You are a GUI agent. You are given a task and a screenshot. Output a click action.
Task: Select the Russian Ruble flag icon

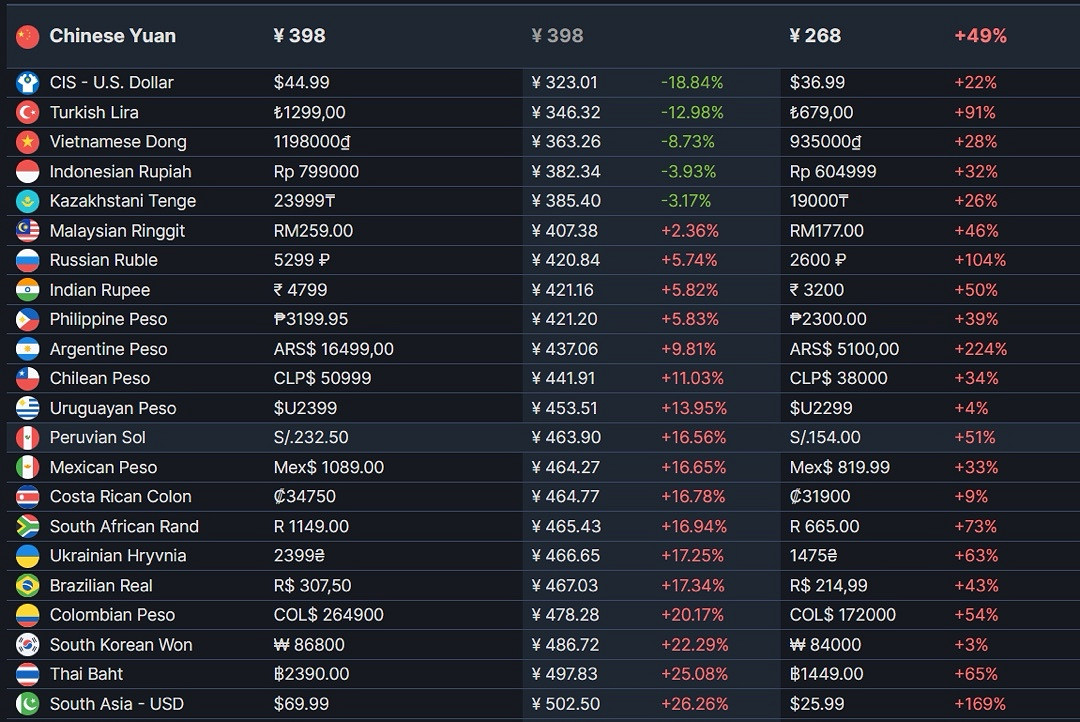28,260
